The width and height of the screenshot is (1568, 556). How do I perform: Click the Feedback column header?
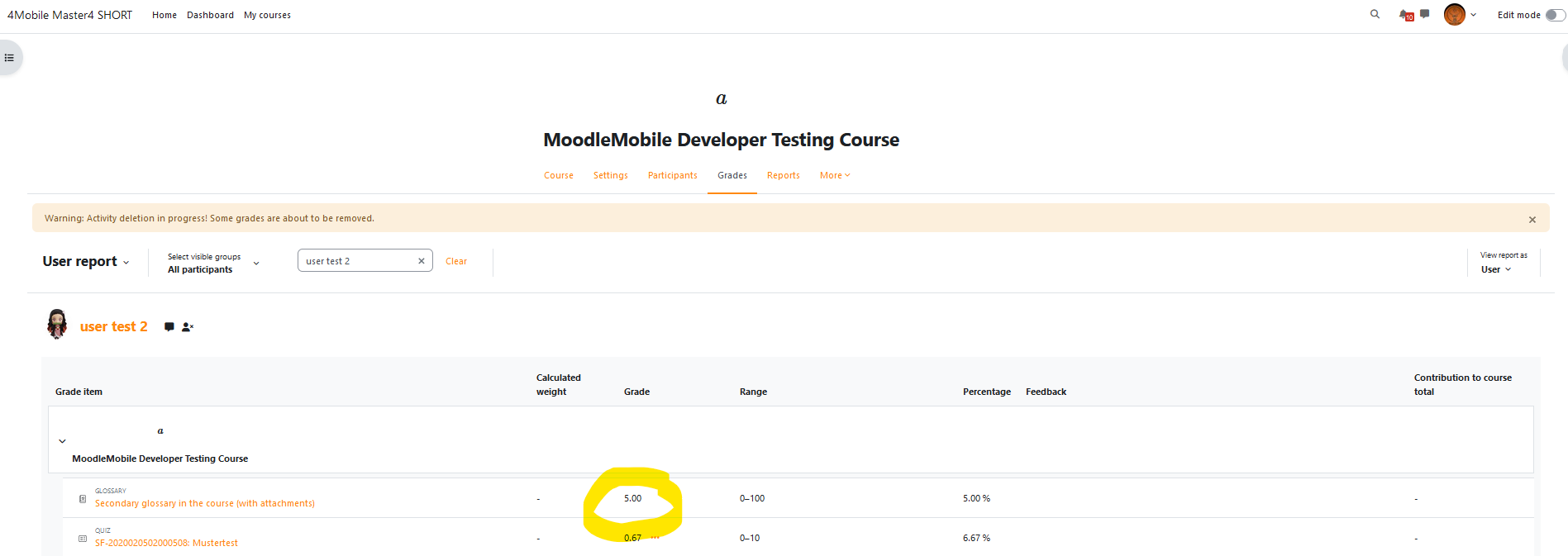(x=1046, y=392)
